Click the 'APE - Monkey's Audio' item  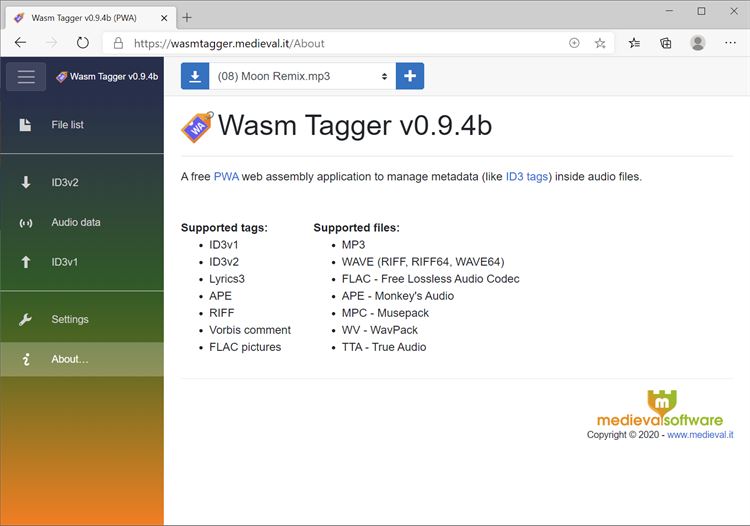[x=397, y=296]
